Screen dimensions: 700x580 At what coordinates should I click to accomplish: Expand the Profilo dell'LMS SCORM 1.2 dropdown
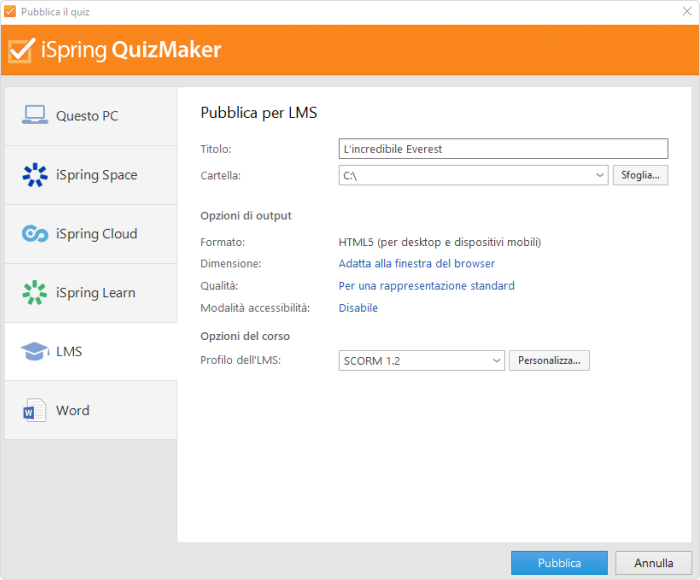click(497, 360)
